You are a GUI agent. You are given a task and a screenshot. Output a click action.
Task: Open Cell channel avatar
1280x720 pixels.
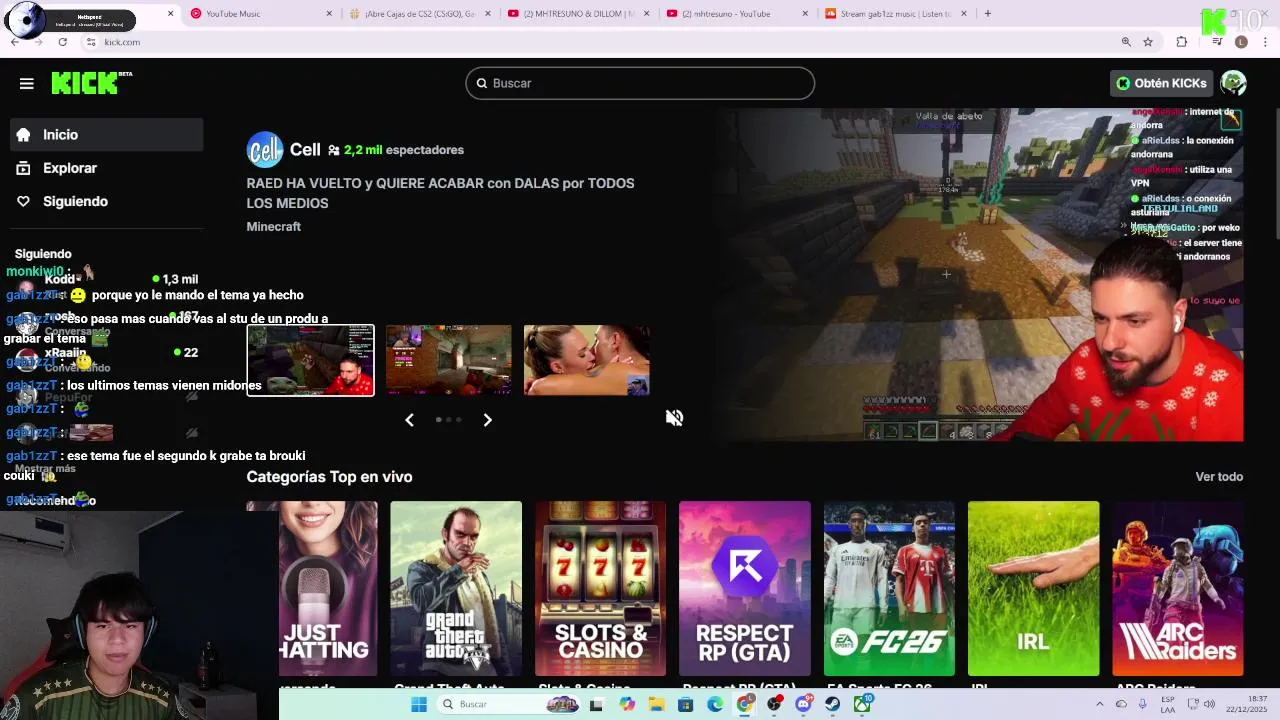coord(265,149)
